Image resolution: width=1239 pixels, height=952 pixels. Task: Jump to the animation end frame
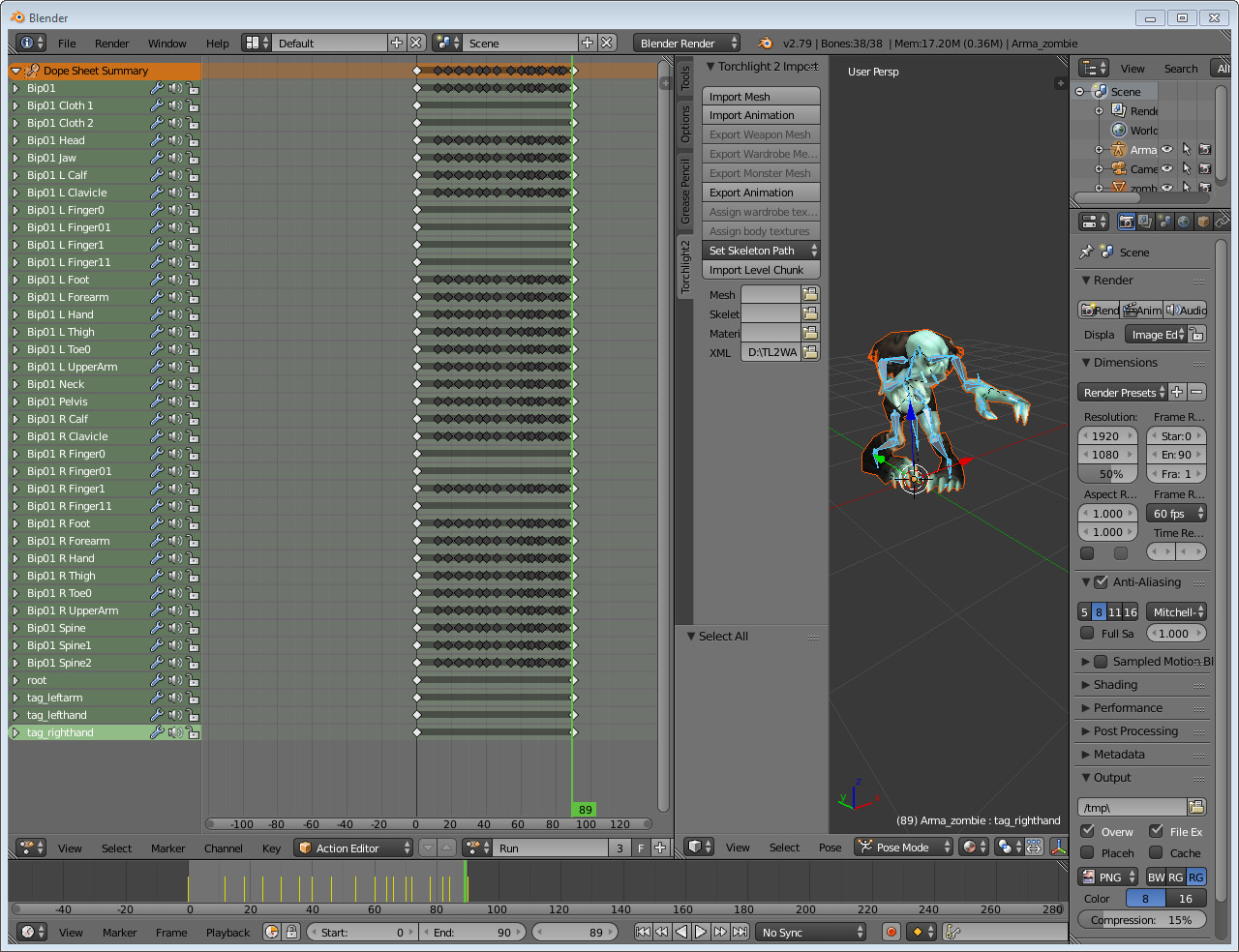[740, 932]
